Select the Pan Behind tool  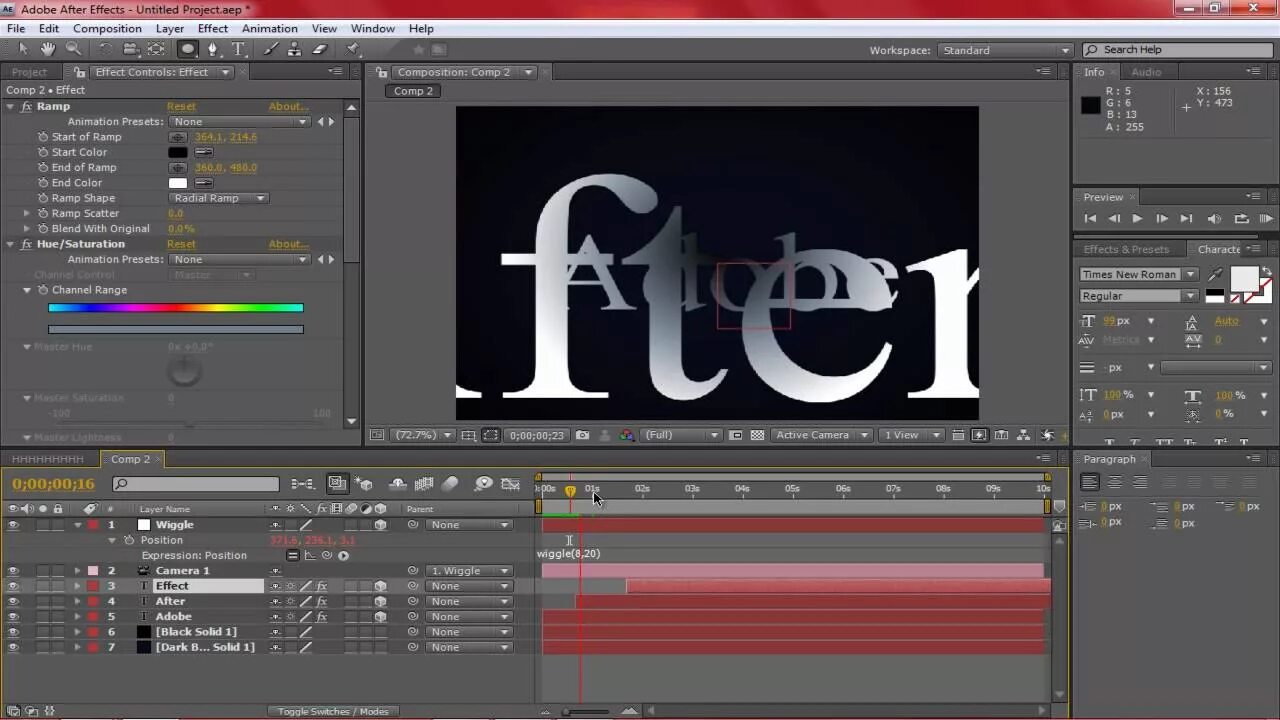[157, 49]
